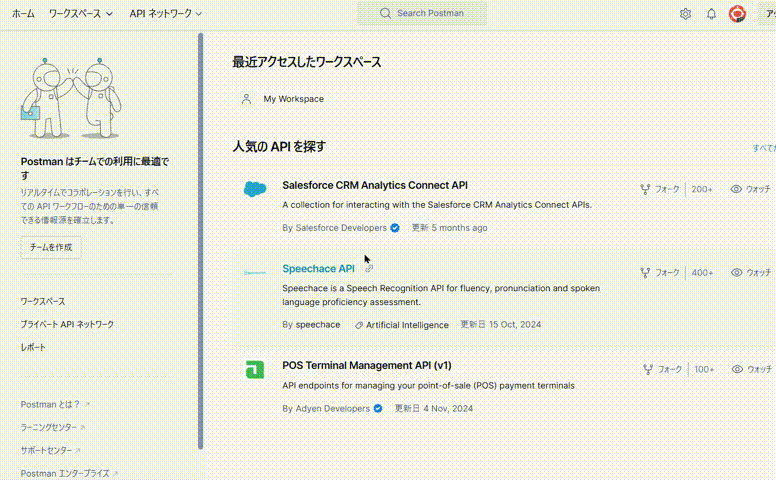Open the user avatar menu

[x=737, y=14]
